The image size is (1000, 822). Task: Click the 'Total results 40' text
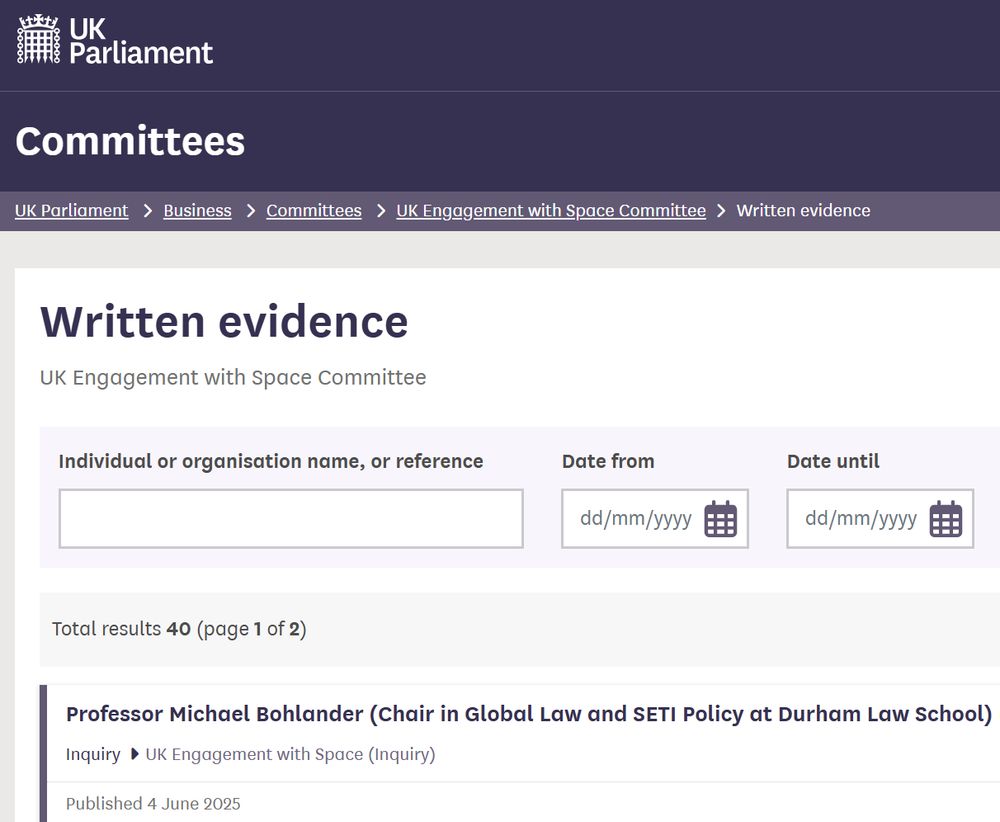121,629
